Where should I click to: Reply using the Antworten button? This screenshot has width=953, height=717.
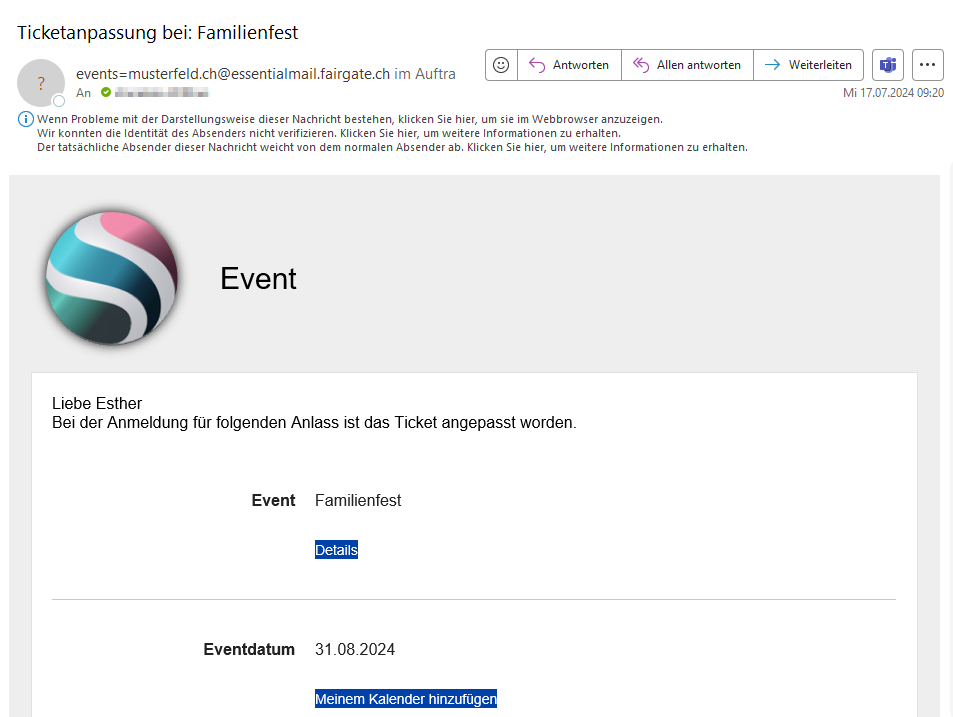(x=569, y=65)
